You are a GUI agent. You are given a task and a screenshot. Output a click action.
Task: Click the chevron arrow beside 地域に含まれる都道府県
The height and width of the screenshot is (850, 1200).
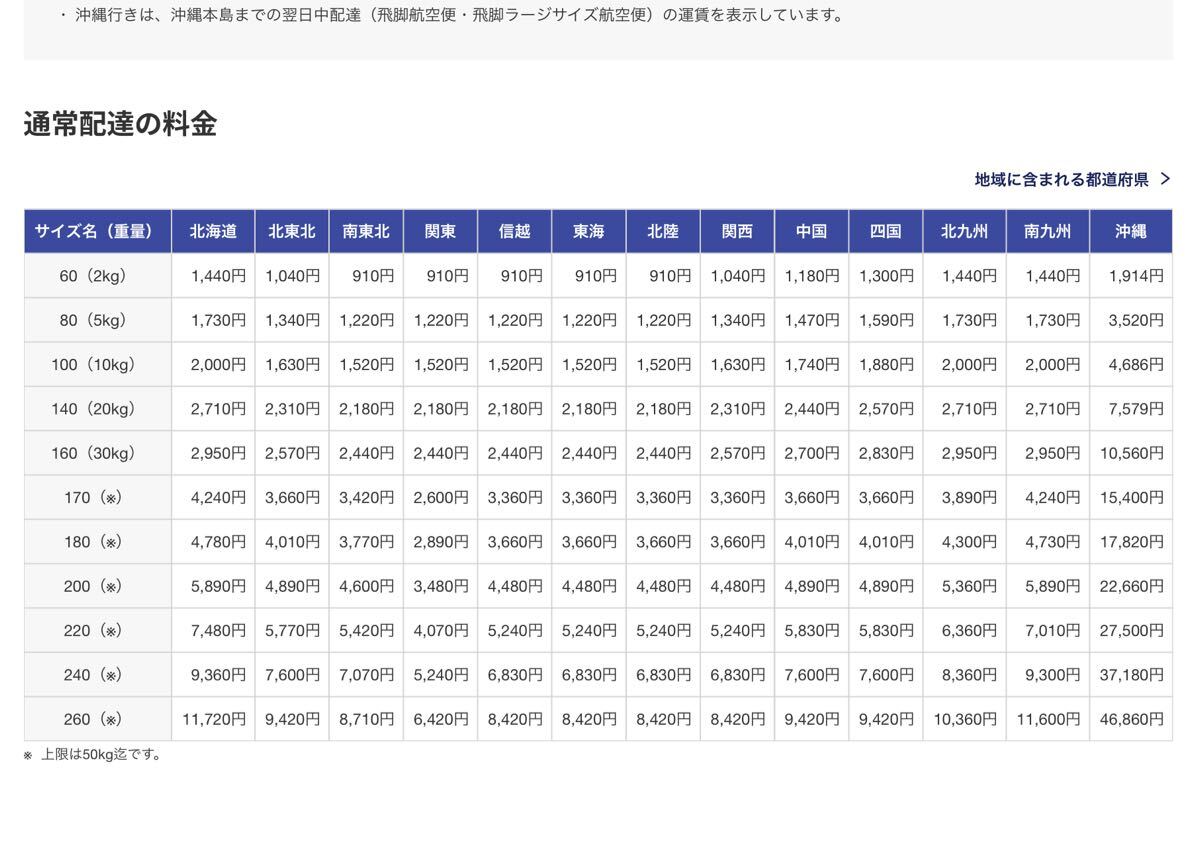click(1165, 180)
